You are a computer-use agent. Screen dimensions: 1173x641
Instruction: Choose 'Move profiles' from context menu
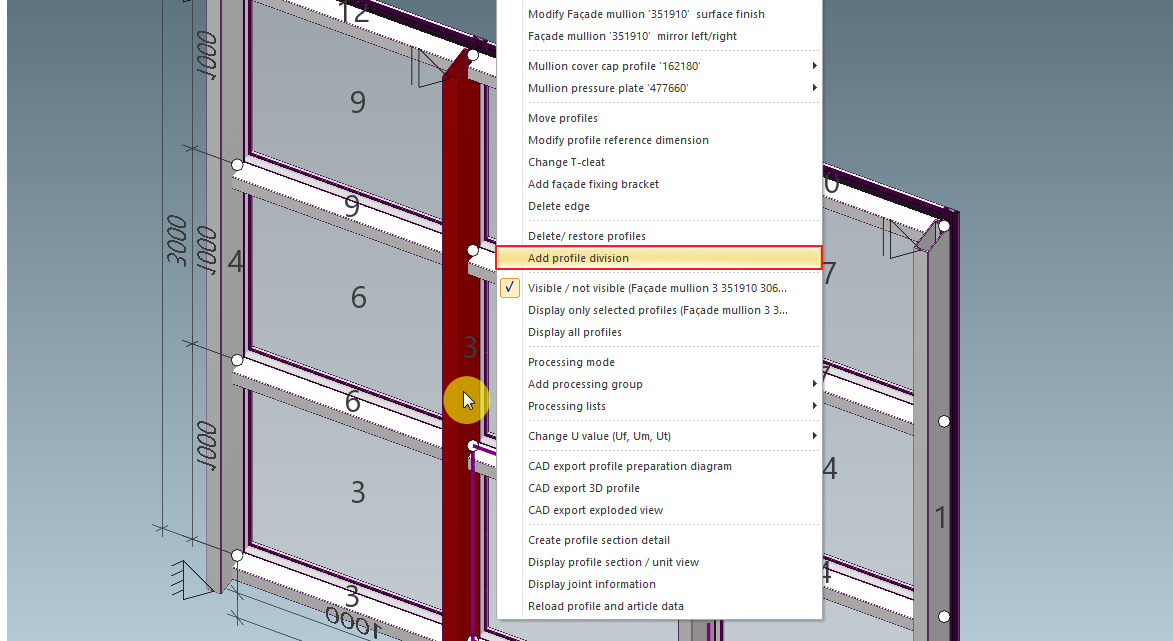pyautogui.click(x=562, y=118)
